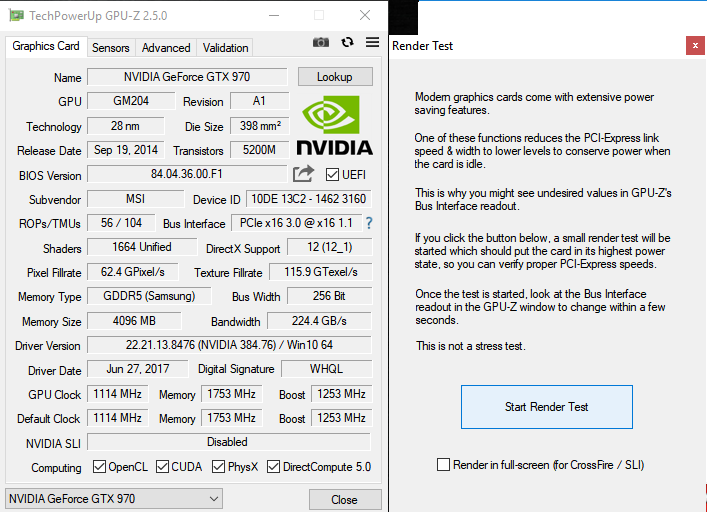Click the Die Size field 398 mm²
This screenshot has width=707, height=512.
click(260, 126)
